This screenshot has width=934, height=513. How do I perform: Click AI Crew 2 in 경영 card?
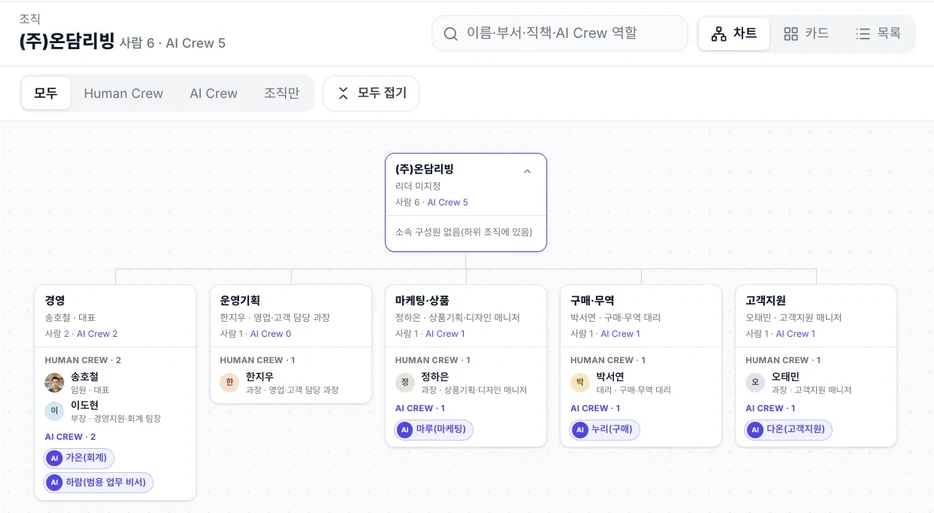(97, 334)
